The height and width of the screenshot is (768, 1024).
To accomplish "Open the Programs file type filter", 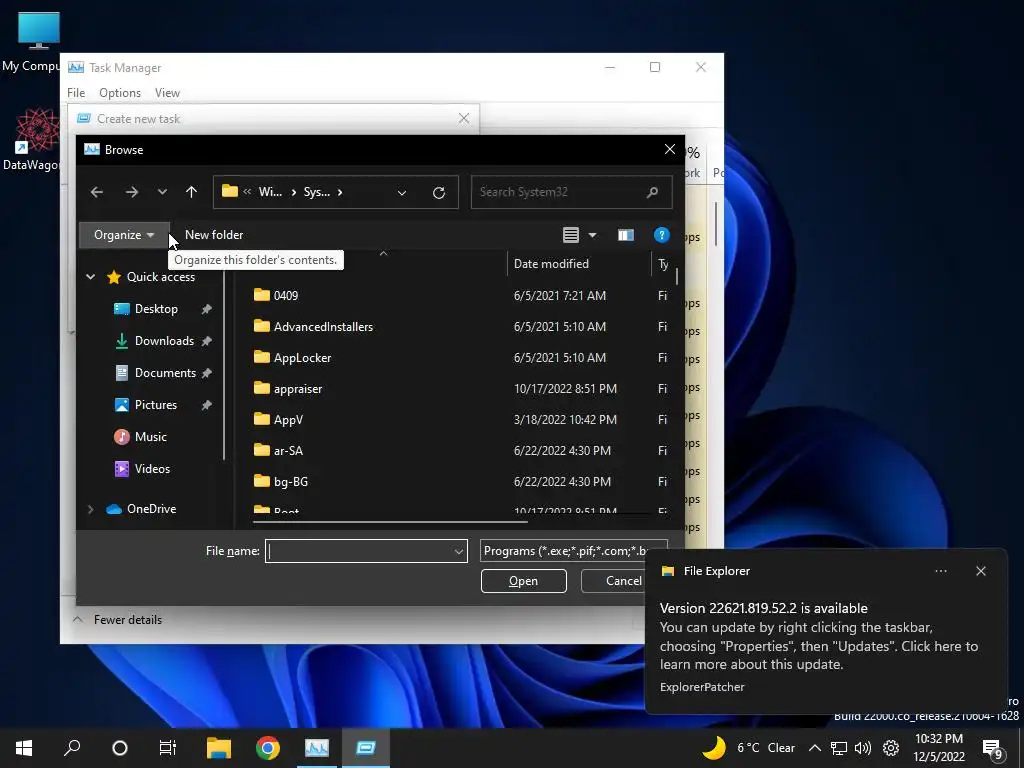I will (x=573, y=551).
